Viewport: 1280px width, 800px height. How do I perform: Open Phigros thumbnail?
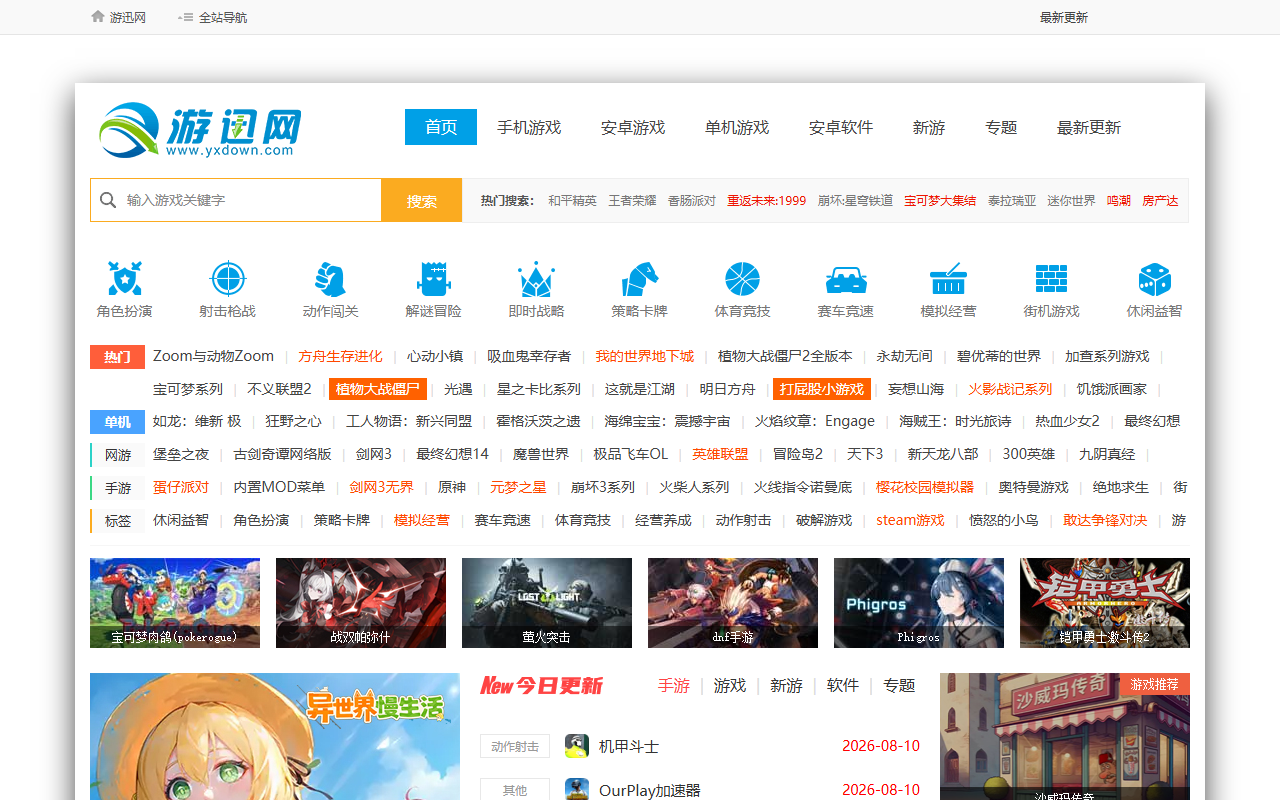[919, 603]
